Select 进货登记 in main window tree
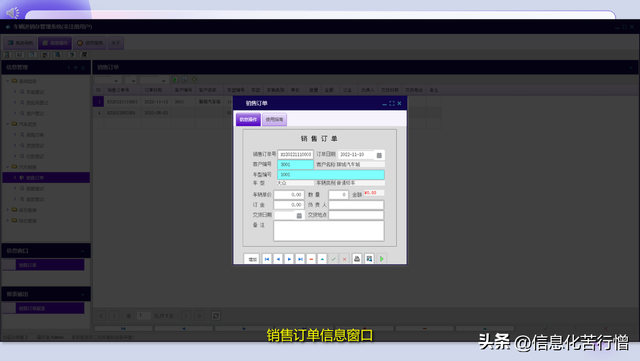 point(35,145)
